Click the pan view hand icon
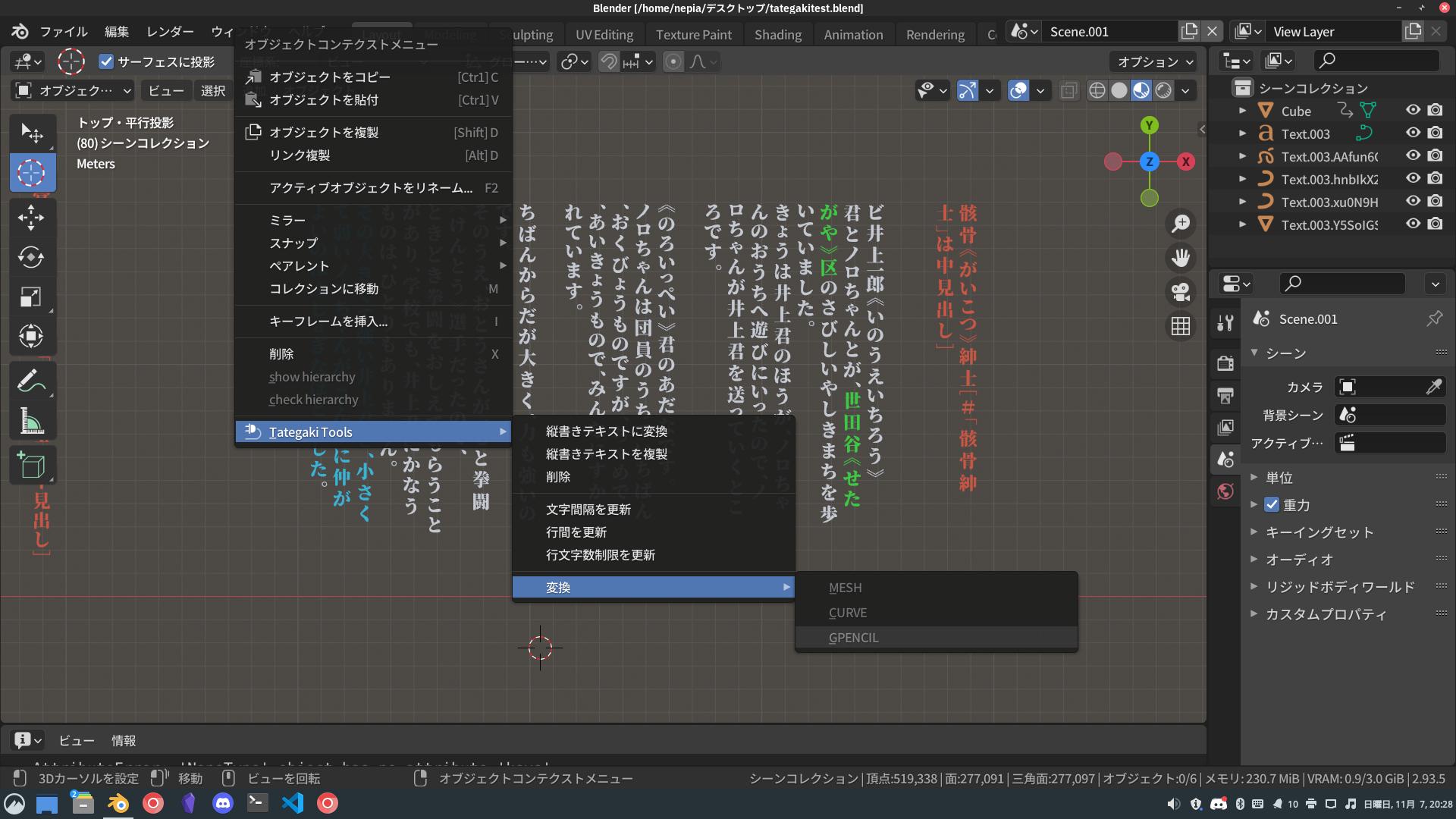Viewport: 1456px width, 819px height. click(x=1181, y=258)
